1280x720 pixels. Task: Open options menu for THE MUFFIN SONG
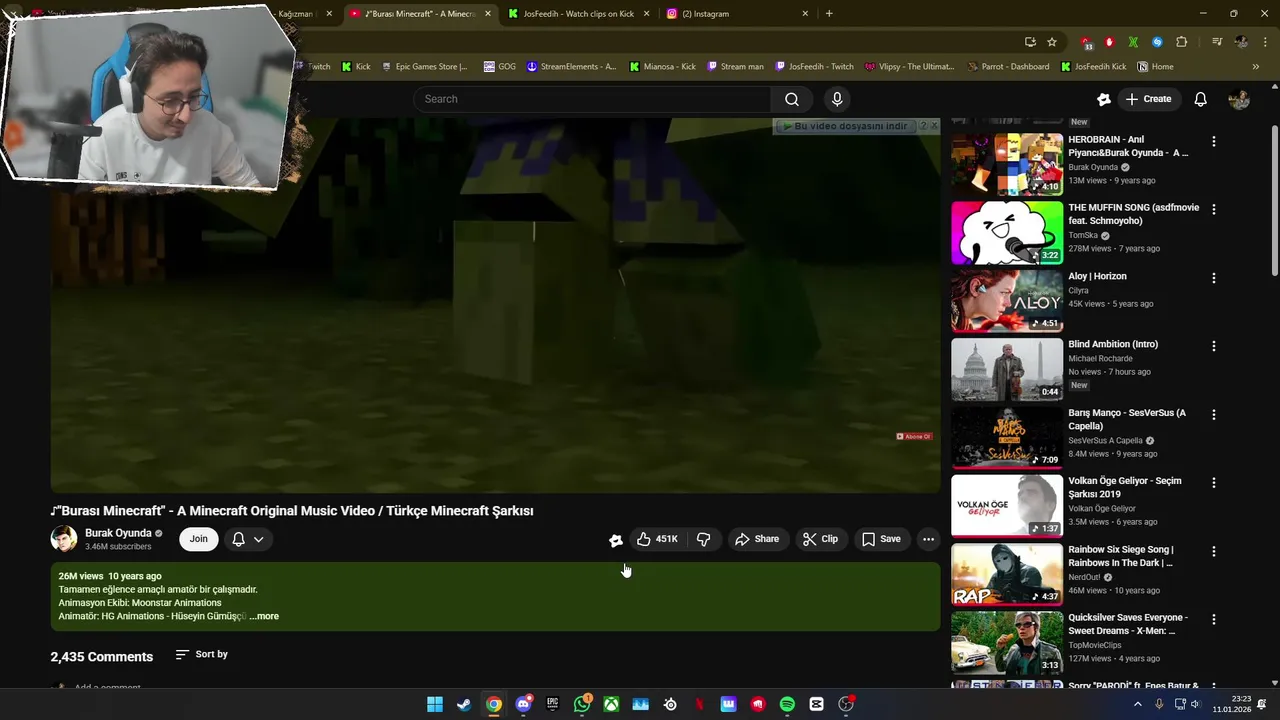coord(1214,210)
